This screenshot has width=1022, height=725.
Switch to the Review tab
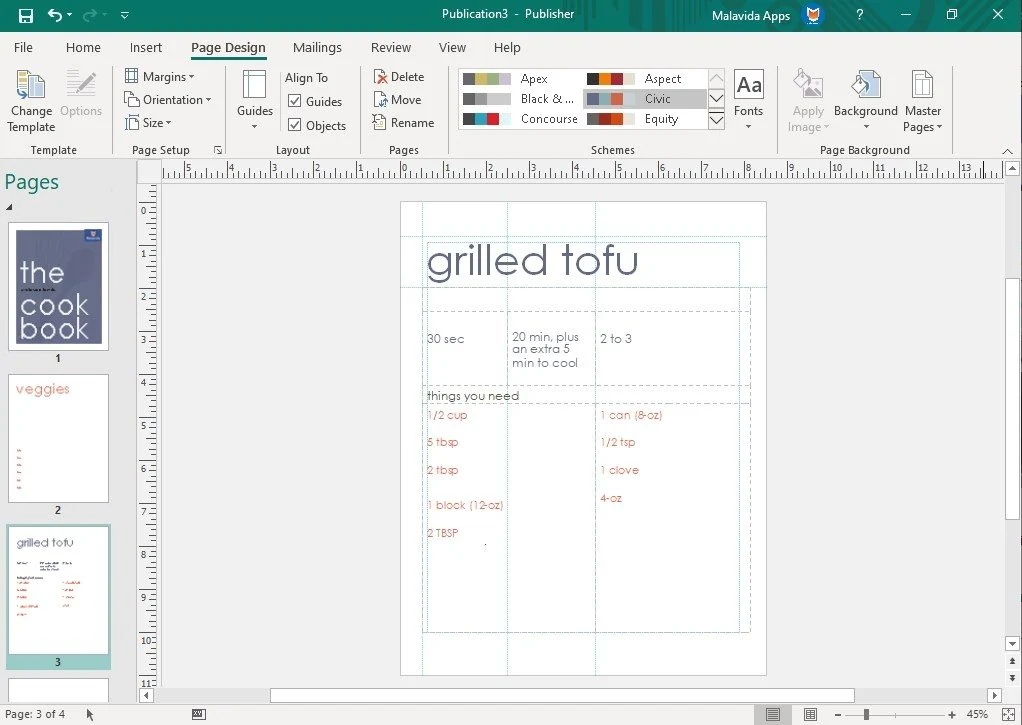tap(390, 48)
